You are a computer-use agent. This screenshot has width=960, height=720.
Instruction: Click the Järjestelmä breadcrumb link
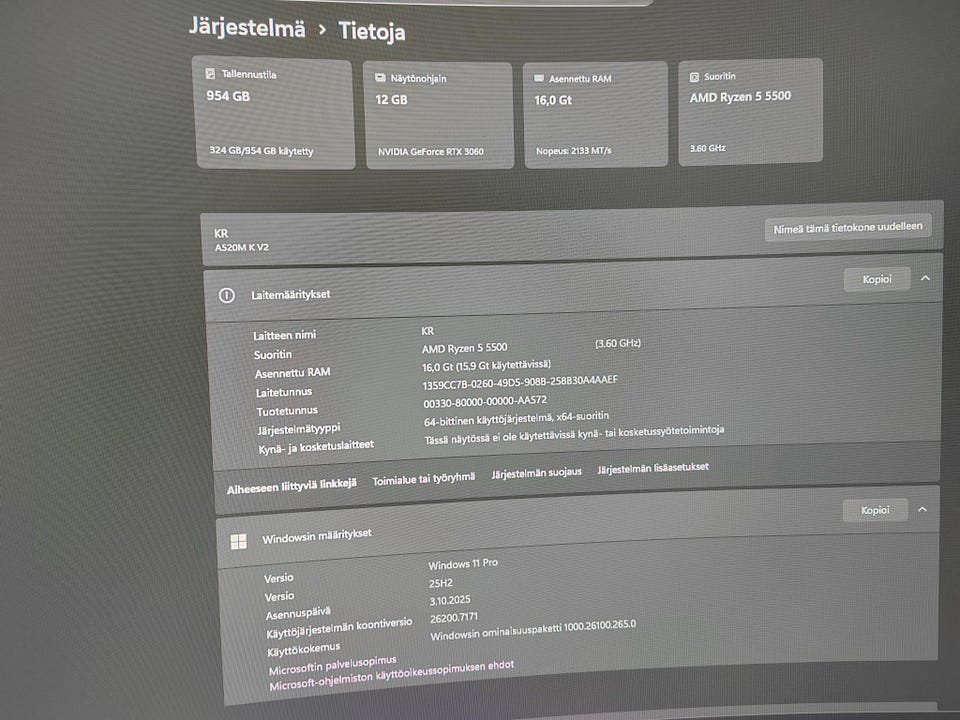coord(247,28)
